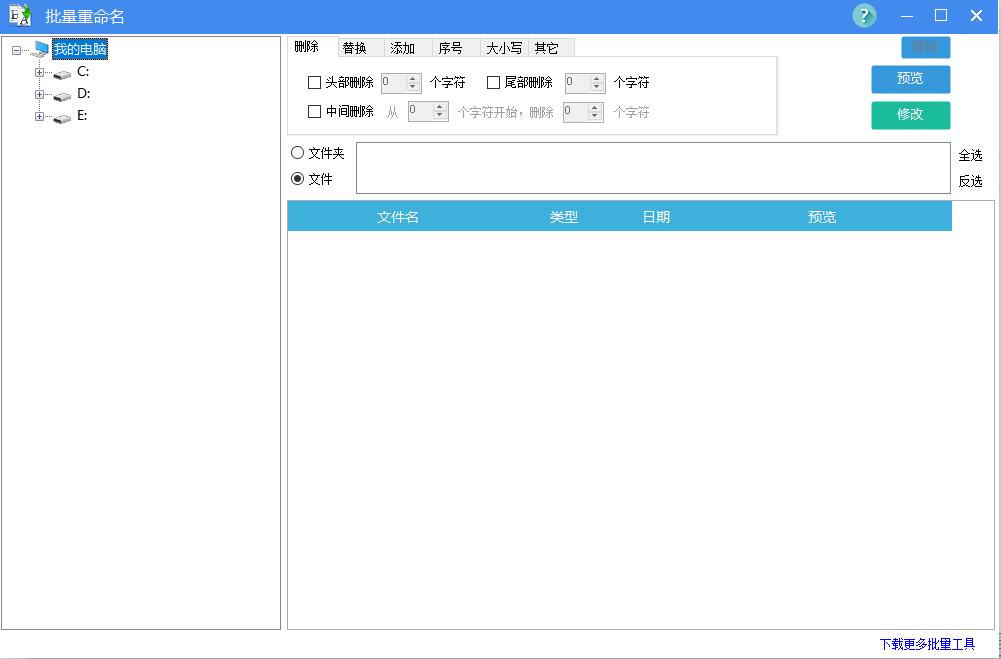Click the 预览 button
The width and height of the screenshot is (1001, 659).
[910, 79]
